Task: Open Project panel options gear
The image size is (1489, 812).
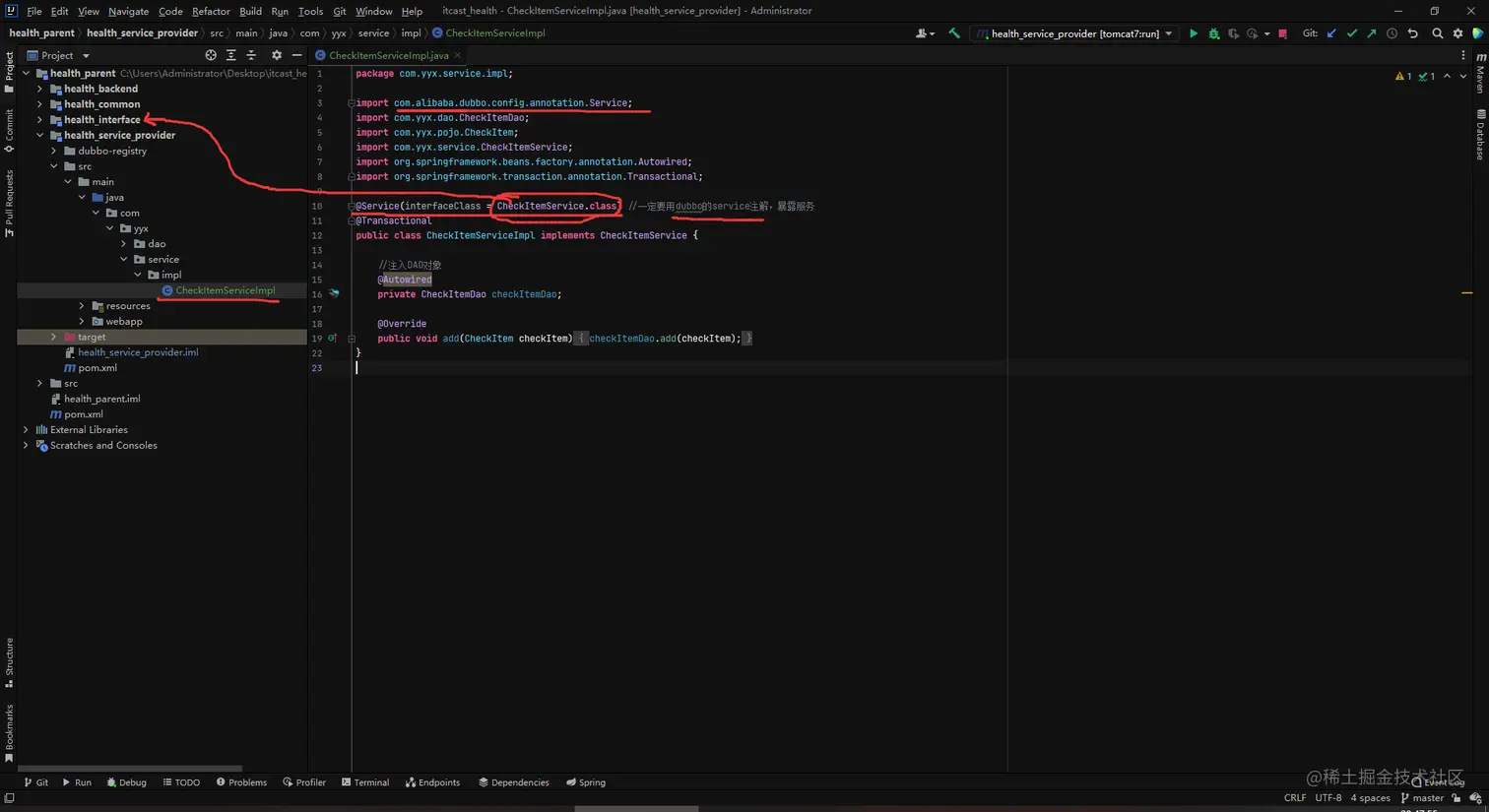Action: point(276,55)
